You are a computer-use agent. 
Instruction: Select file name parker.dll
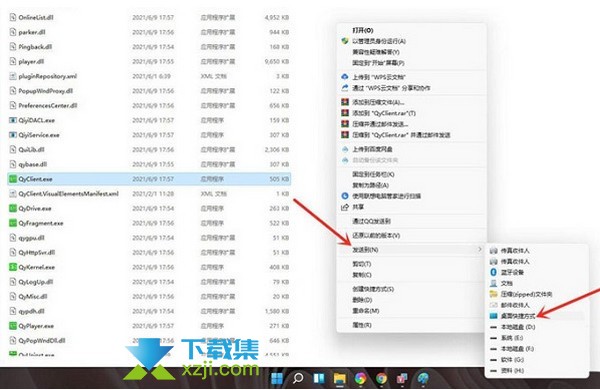coord(32,32)
